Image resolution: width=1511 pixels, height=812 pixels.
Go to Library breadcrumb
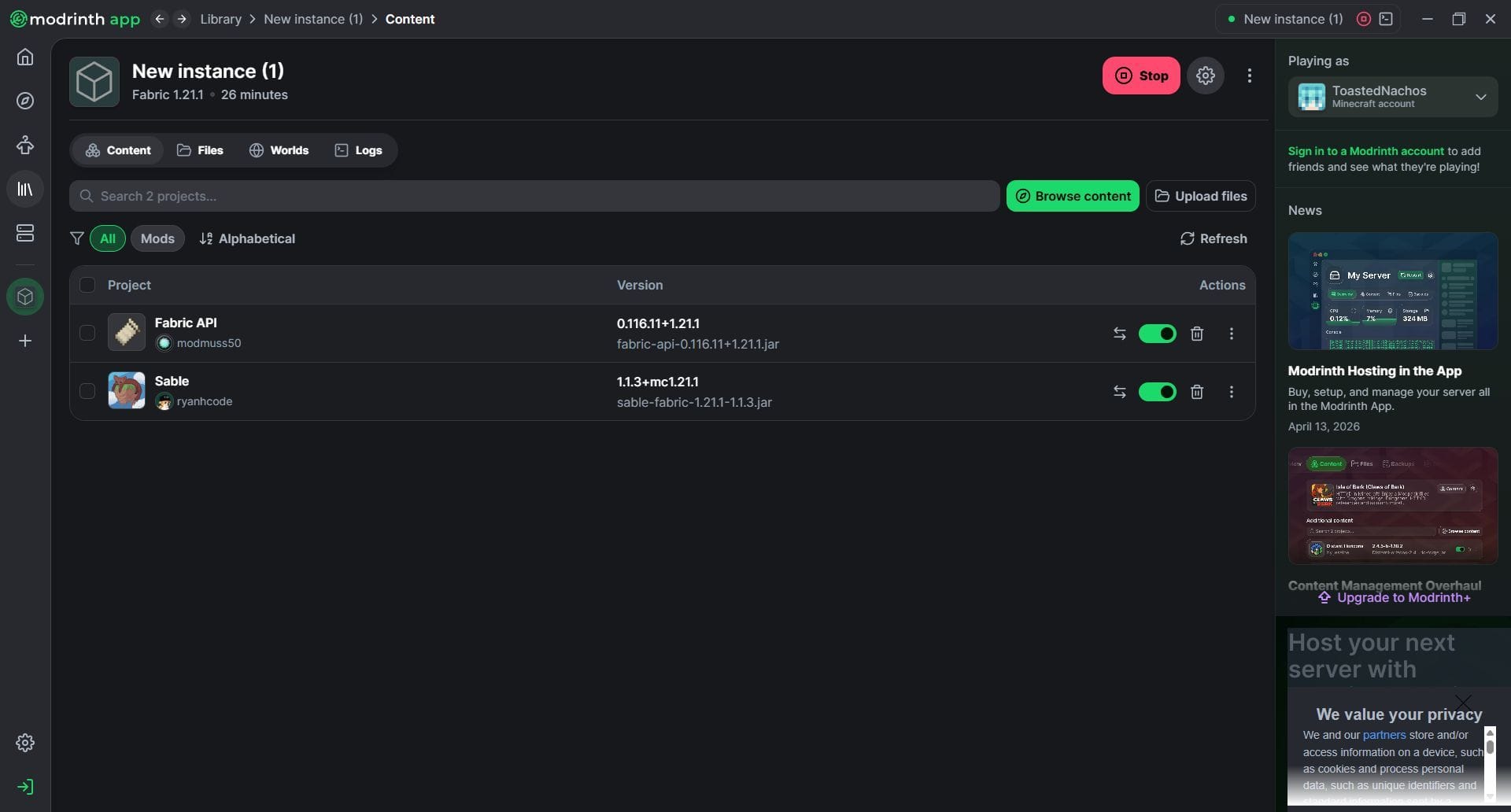point(220,19)
